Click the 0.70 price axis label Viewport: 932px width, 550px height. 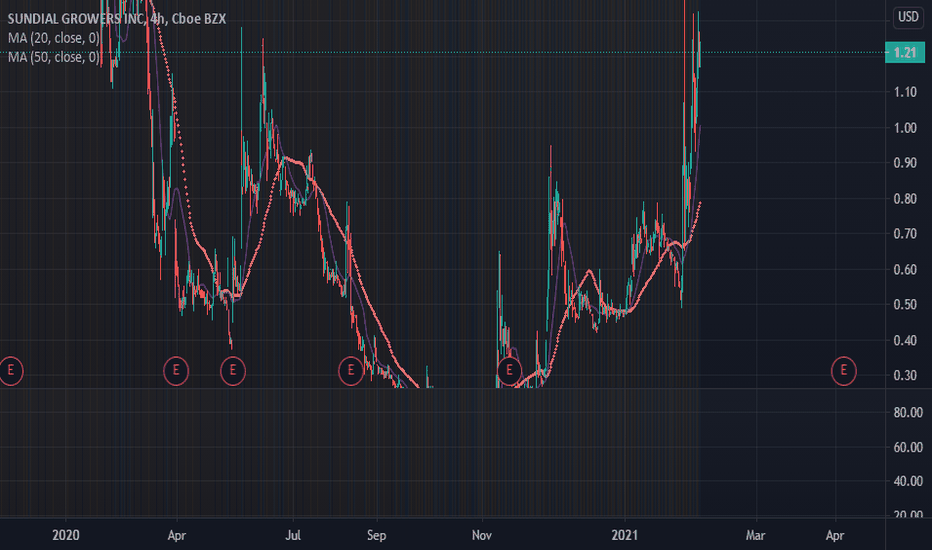[x=905, y=234]
